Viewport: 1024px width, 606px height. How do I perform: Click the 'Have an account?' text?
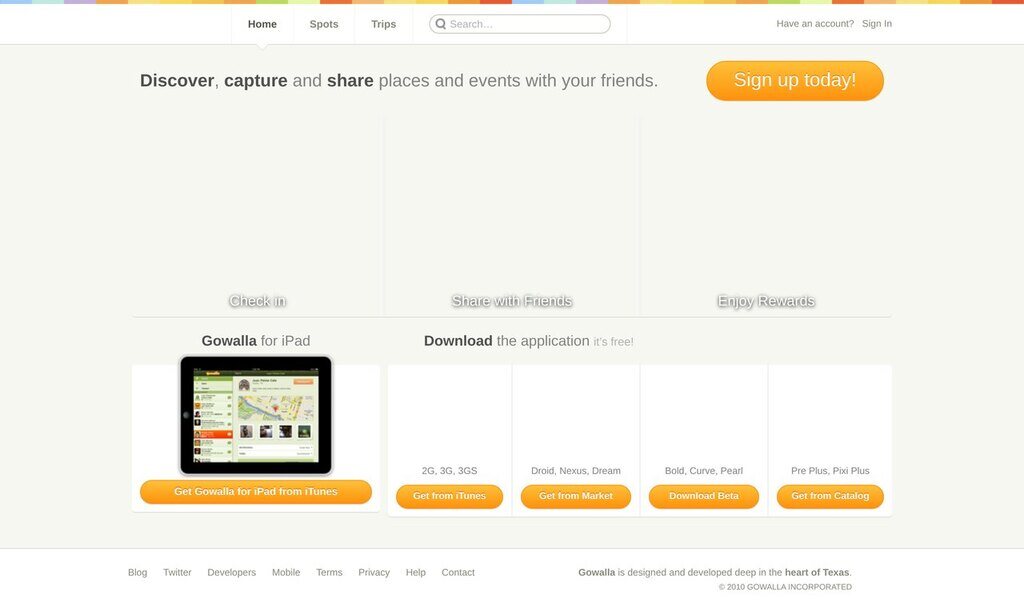point(815,24)
